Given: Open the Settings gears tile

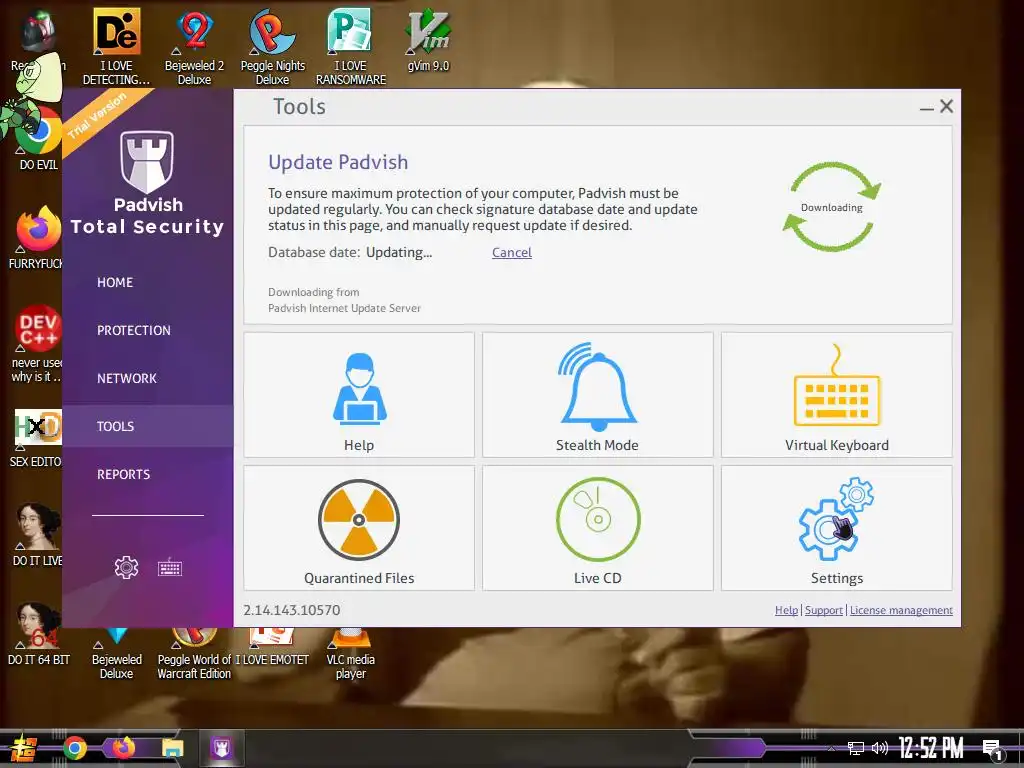Looking at the screenshot, I should 837,528.
